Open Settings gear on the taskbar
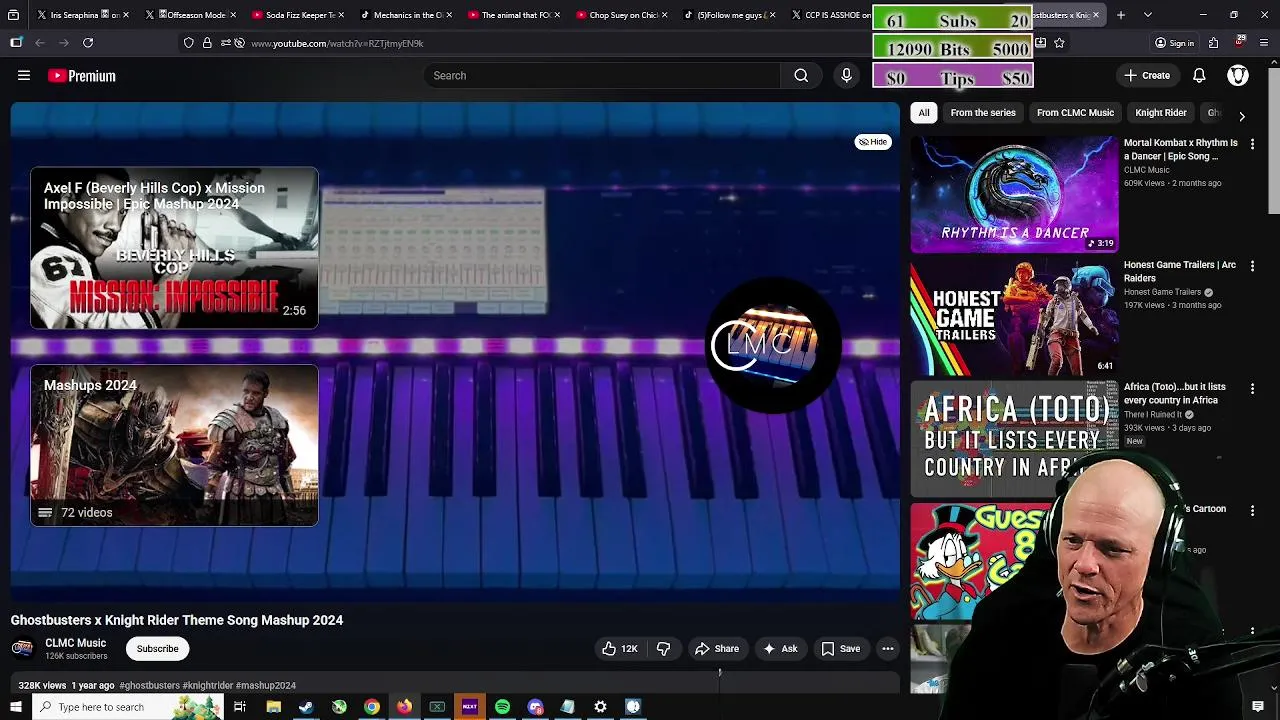1280x720 pixels. tap(600, 707)
